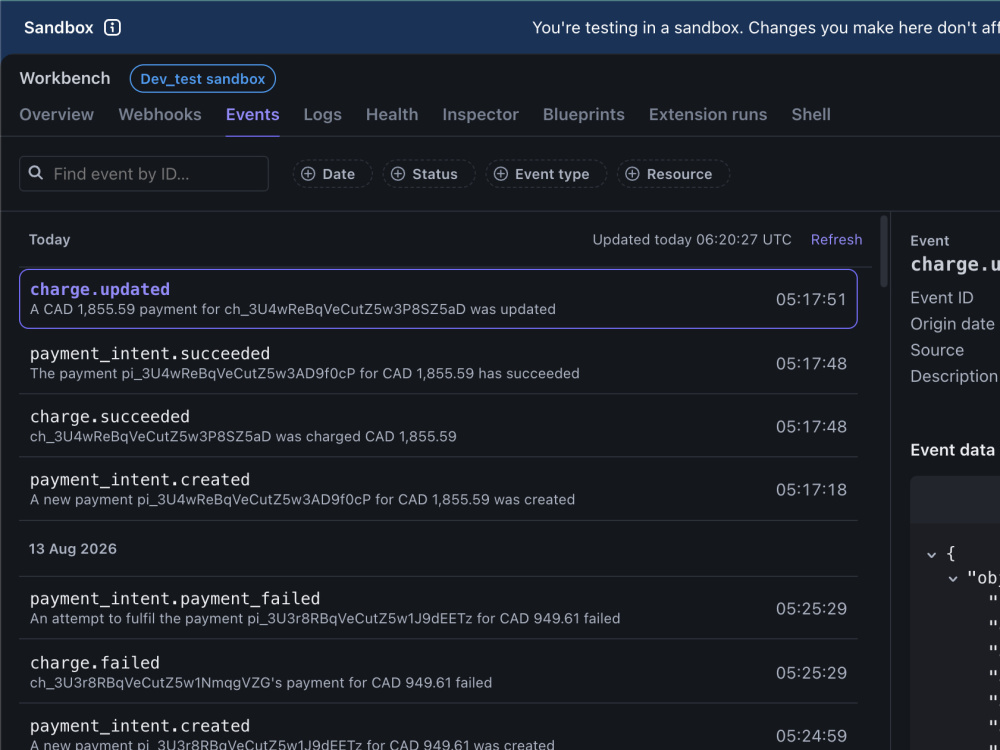The height and width of the screenshot is (750, 1000).
Task: Click the plus icon on Status filter
Action: click(x=398, y=174)
